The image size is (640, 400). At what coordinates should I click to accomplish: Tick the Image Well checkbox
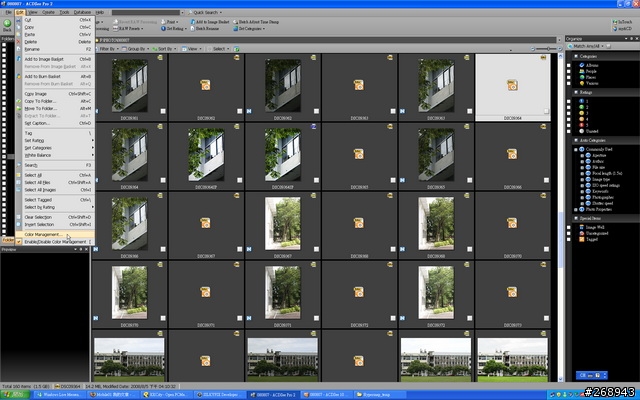569,227
